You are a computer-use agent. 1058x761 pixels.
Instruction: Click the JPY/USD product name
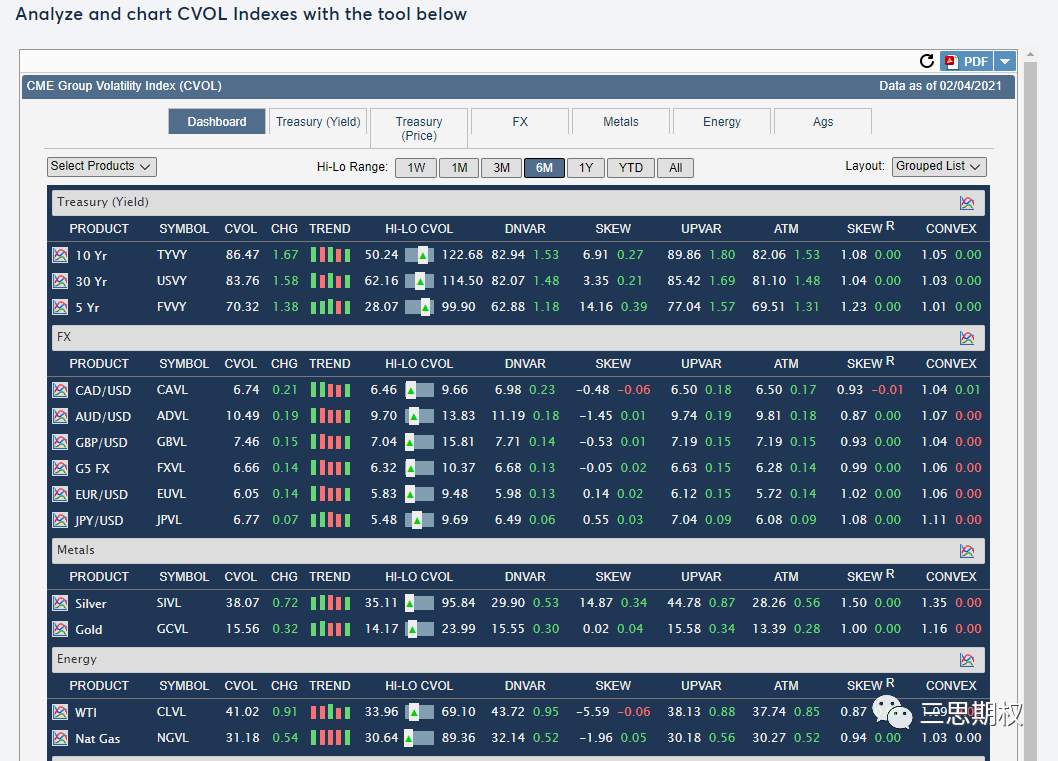point(99,521)
